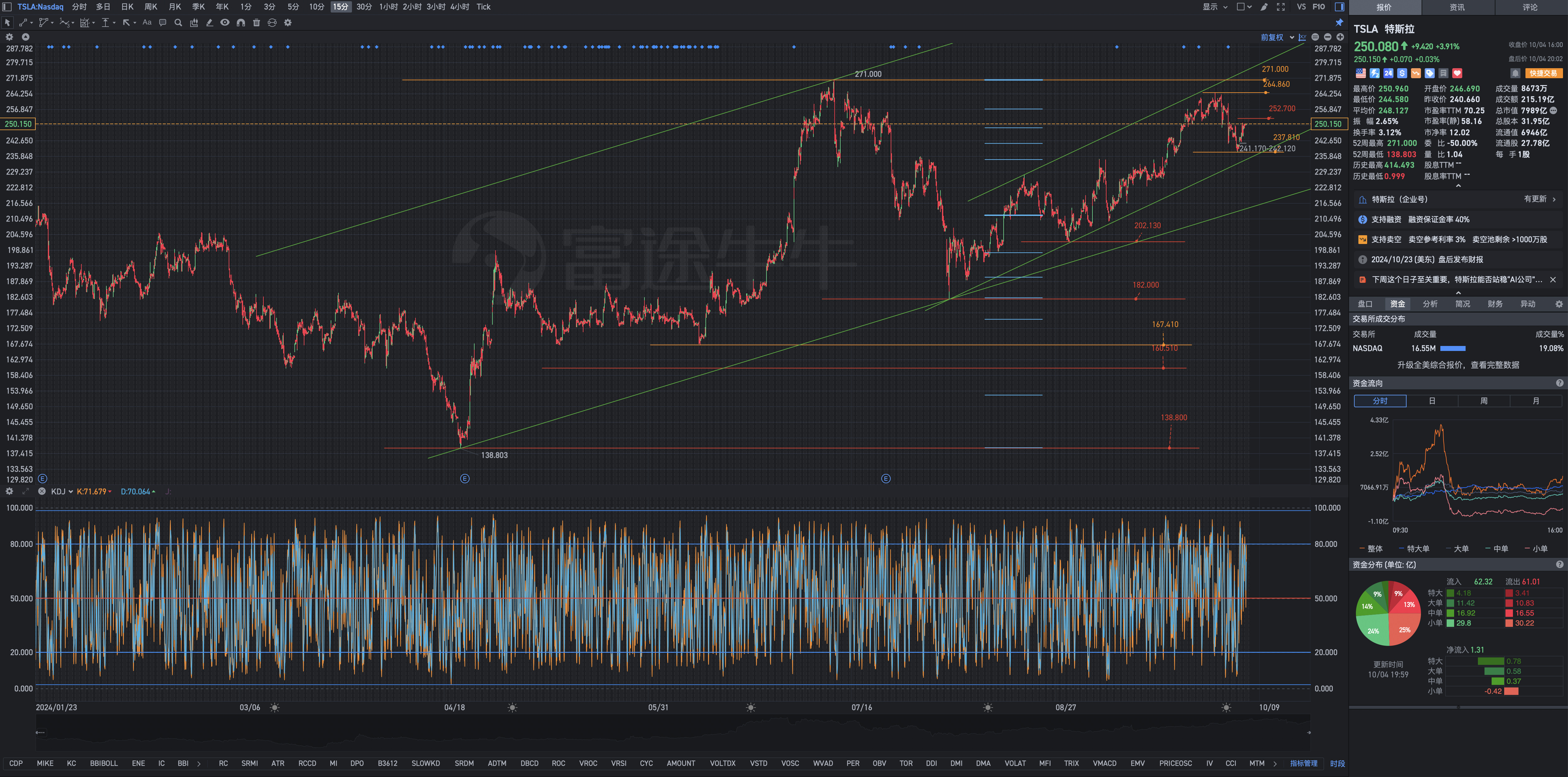Toggle the X,Y coordinate axis icon
This screenshot has width=1568, height=777.
(x=1302, y=37)
